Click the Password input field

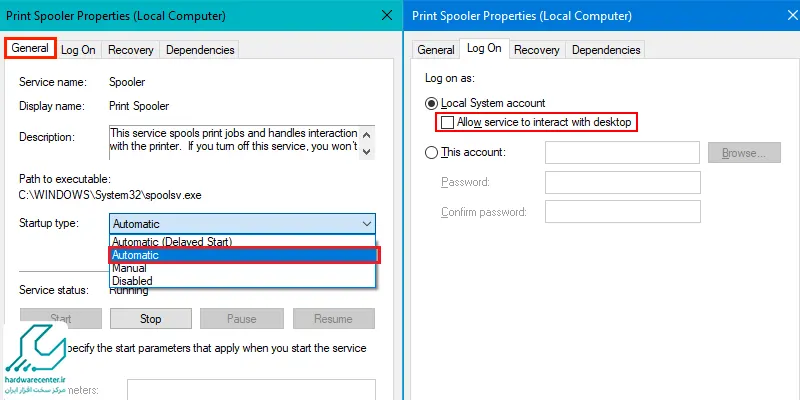[622, 182]
